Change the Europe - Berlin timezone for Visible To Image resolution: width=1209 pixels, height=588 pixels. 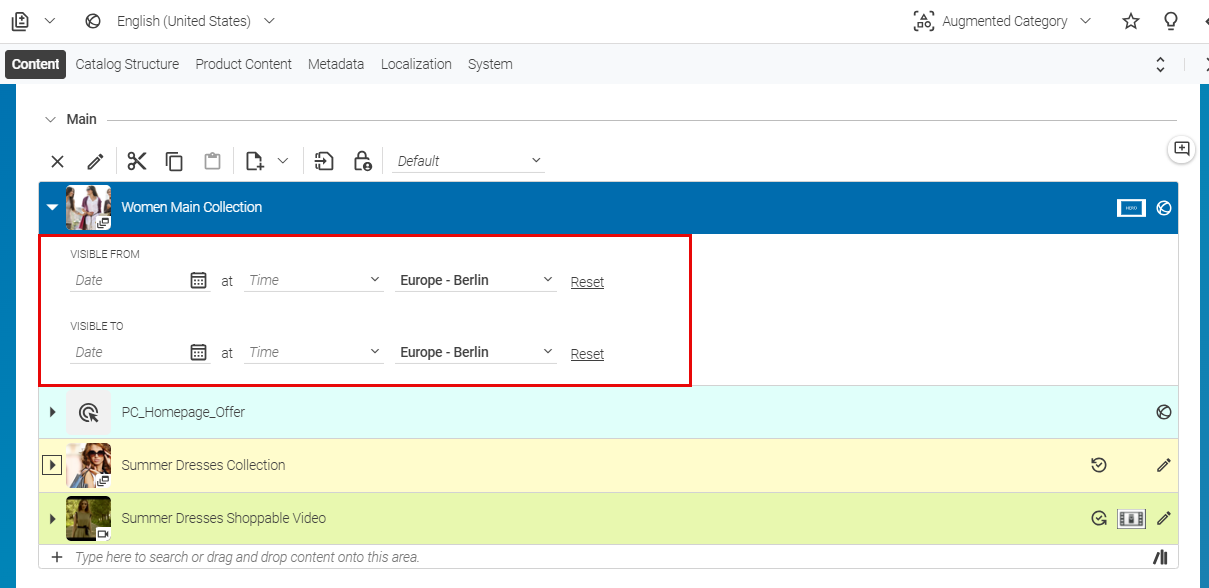click(x=476, y=351)
